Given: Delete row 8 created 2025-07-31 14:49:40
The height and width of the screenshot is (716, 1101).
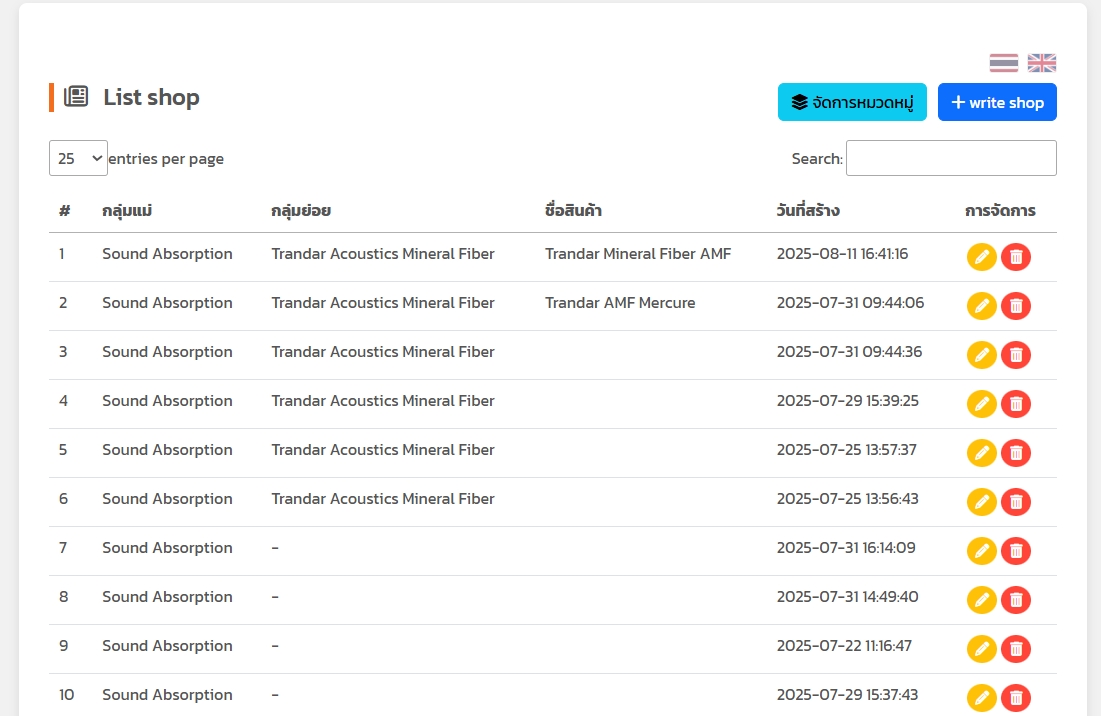Looking at the screenshot, I should coord(1015,600).
